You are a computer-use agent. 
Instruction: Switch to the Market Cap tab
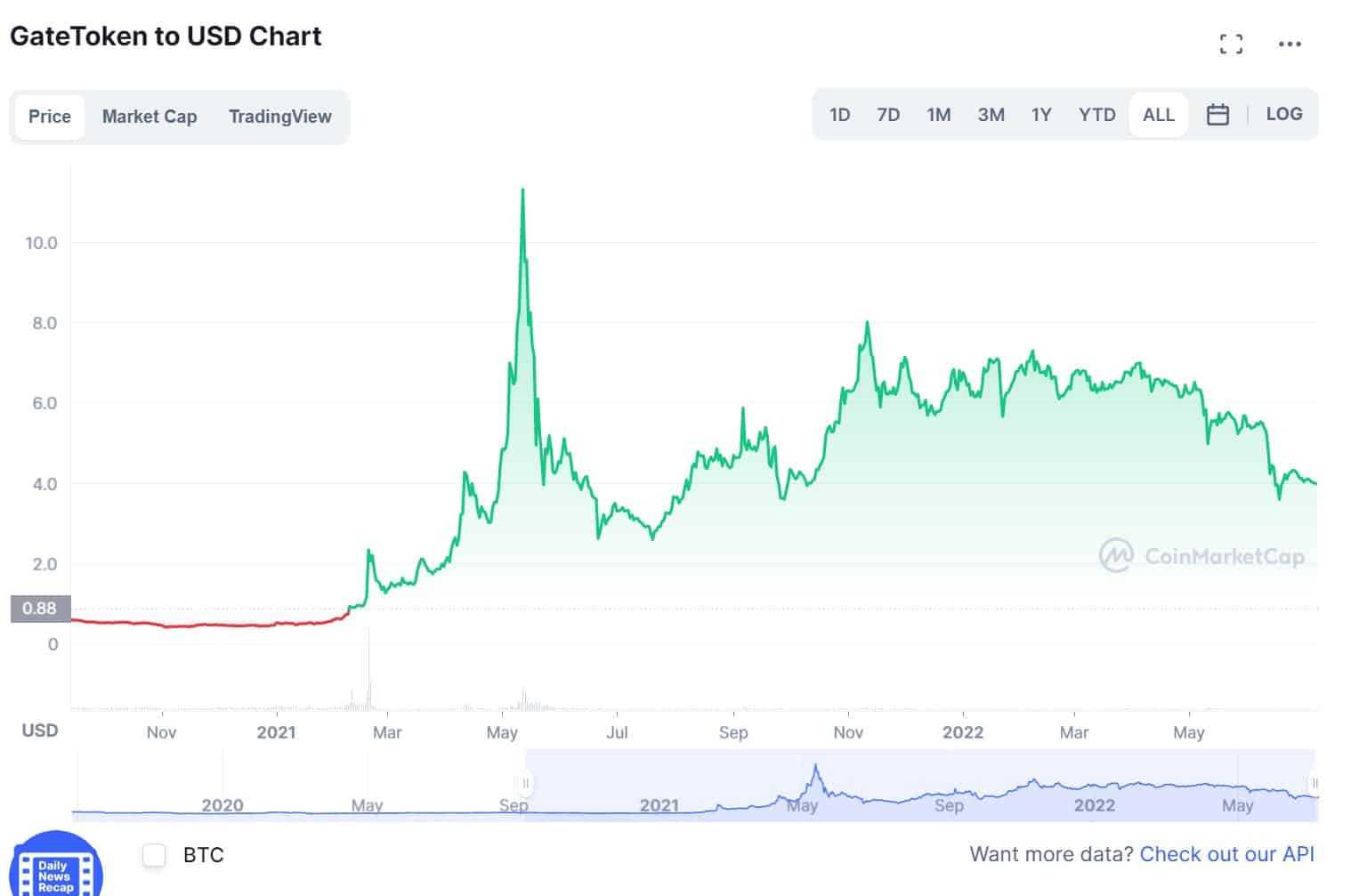point(150,117)
